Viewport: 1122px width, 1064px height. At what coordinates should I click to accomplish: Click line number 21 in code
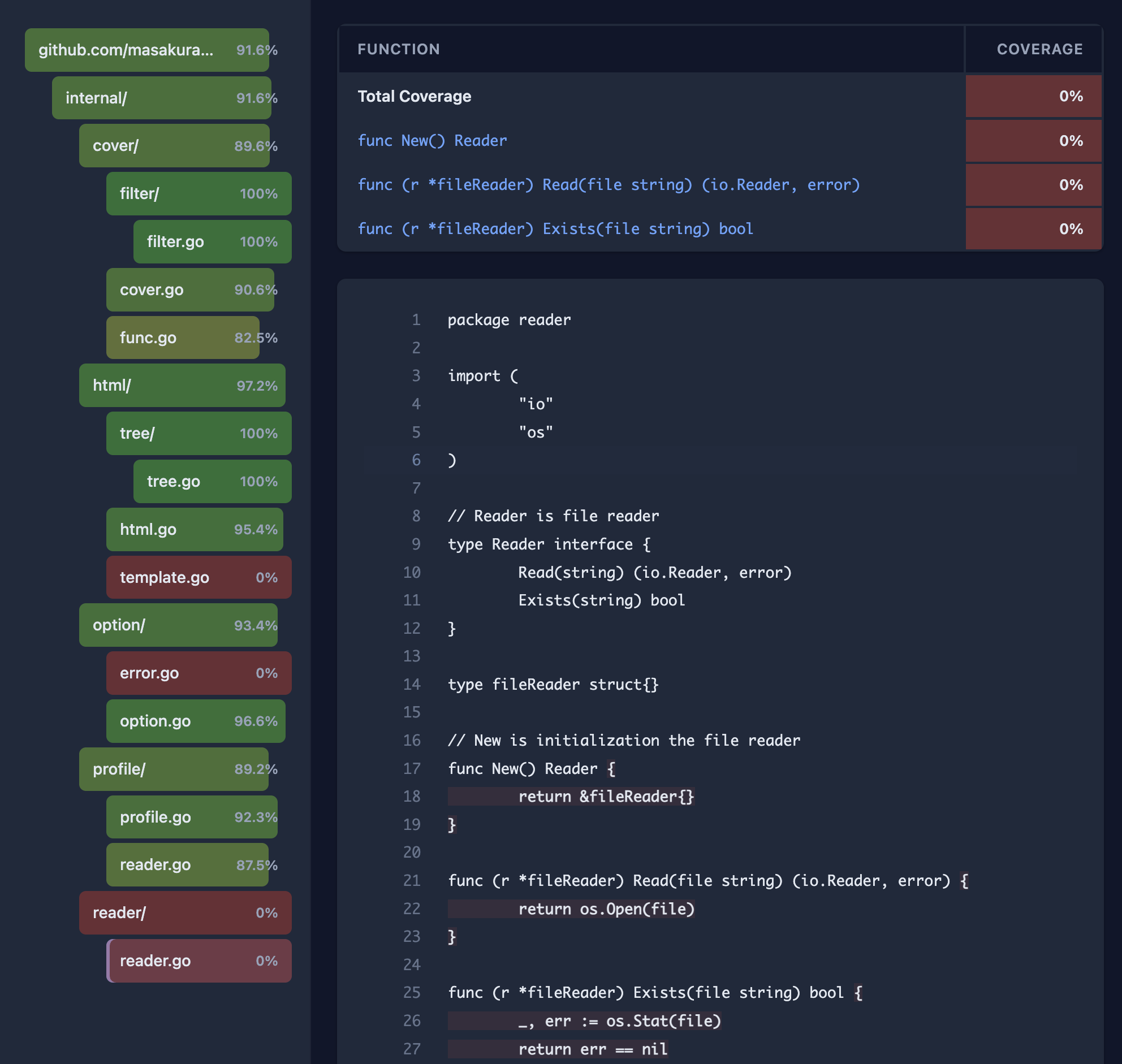click(412, 880)
